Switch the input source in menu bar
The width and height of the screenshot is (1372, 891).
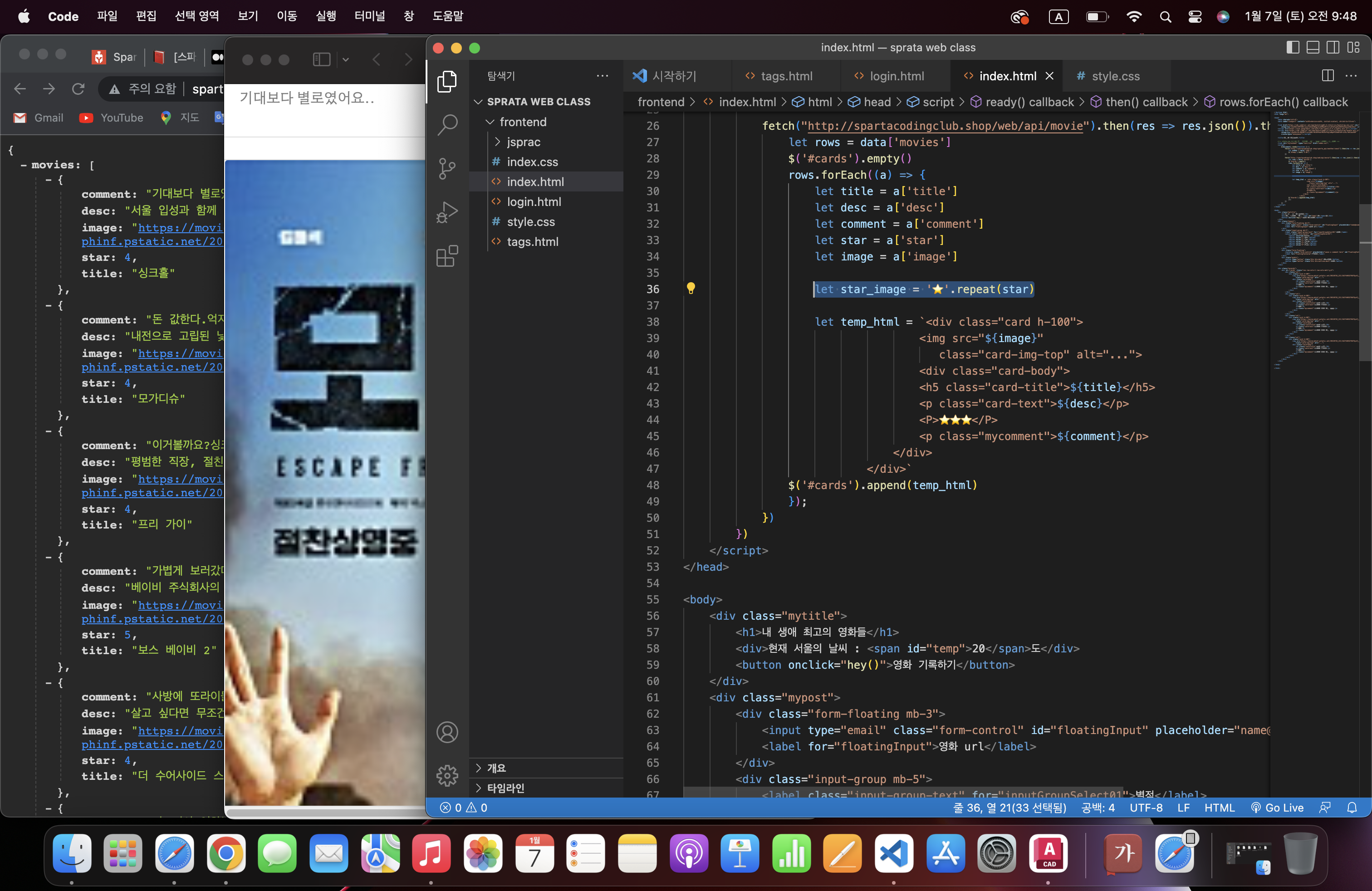coord(1058,16)
